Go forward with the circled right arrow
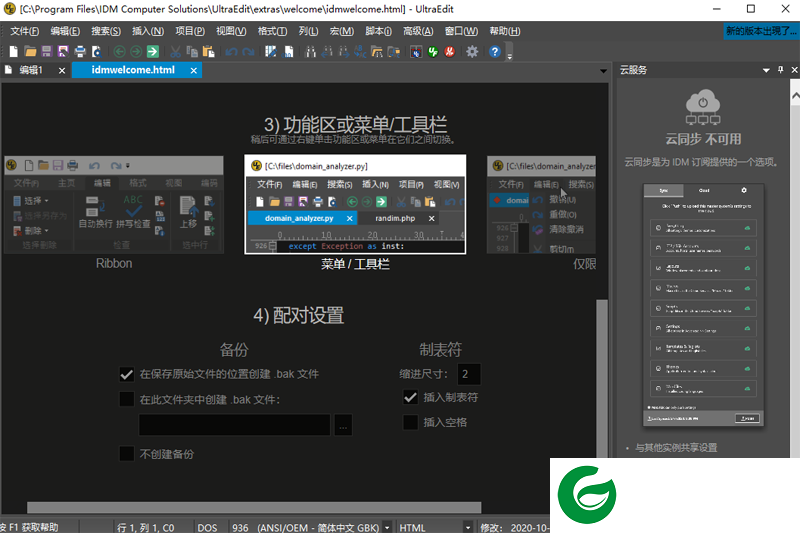Viewport: 800px width, 533px height. pos(136,52)
